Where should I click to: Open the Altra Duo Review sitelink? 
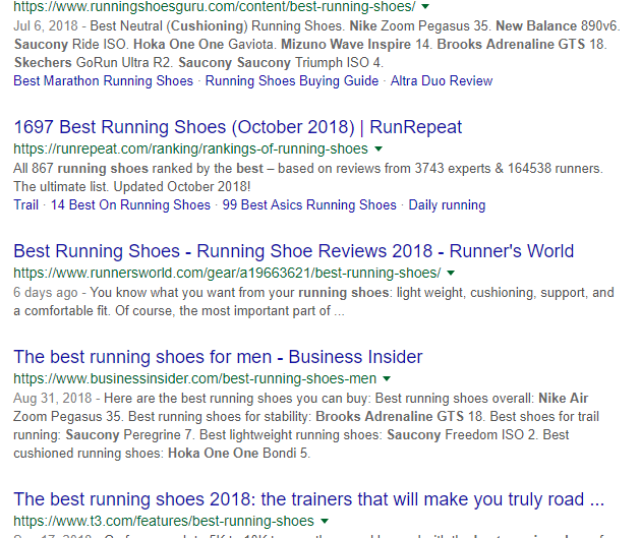441,81
